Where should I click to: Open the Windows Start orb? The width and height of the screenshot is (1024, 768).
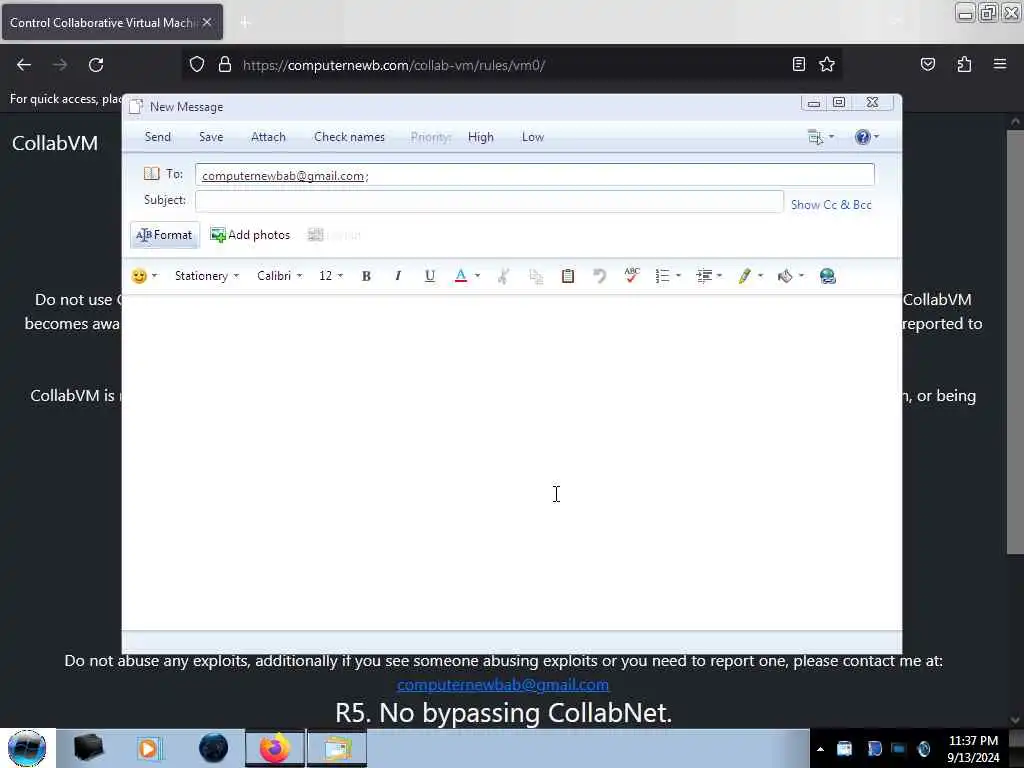point(27,748)
